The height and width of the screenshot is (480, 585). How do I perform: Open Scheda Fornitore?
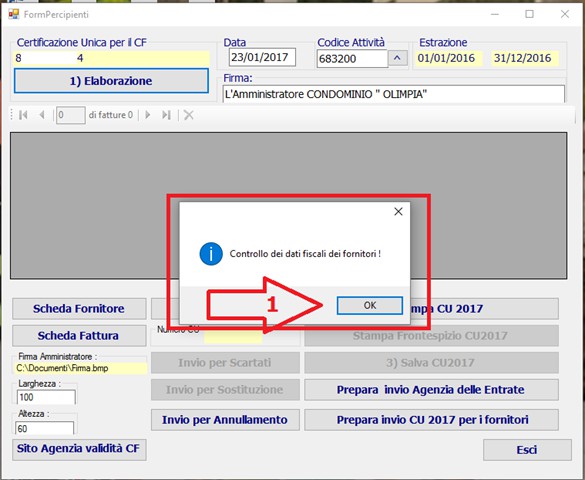(x=79, y=308)
